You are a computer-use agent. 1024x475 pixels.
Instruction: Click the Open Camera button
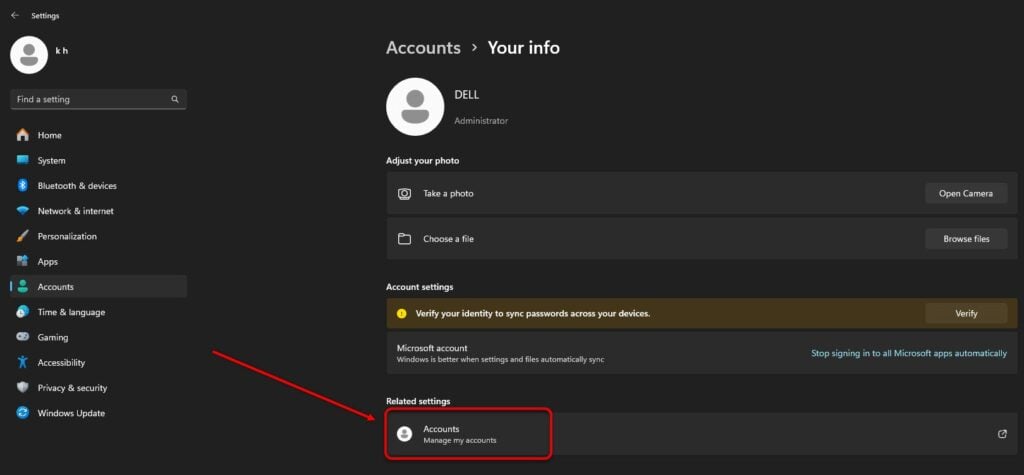pyautogui.click(x=966, y=193)
